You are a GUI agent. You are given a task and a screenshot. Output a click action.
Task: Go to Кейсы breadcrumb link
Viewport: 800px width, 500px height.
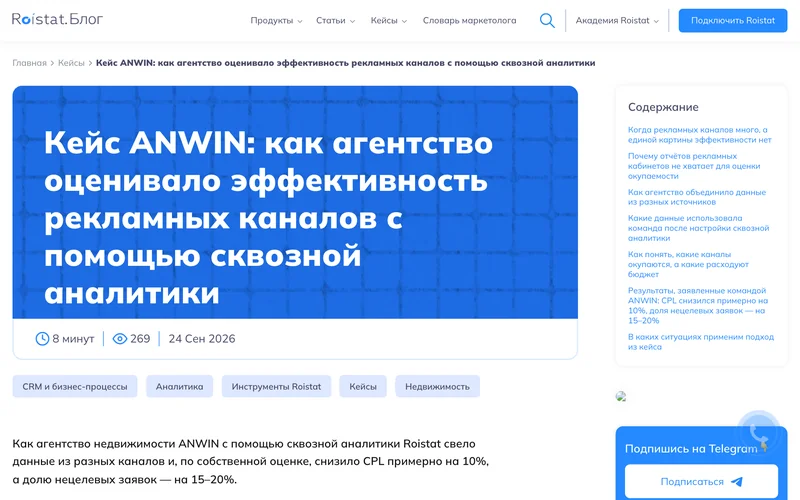coord(71,63)
